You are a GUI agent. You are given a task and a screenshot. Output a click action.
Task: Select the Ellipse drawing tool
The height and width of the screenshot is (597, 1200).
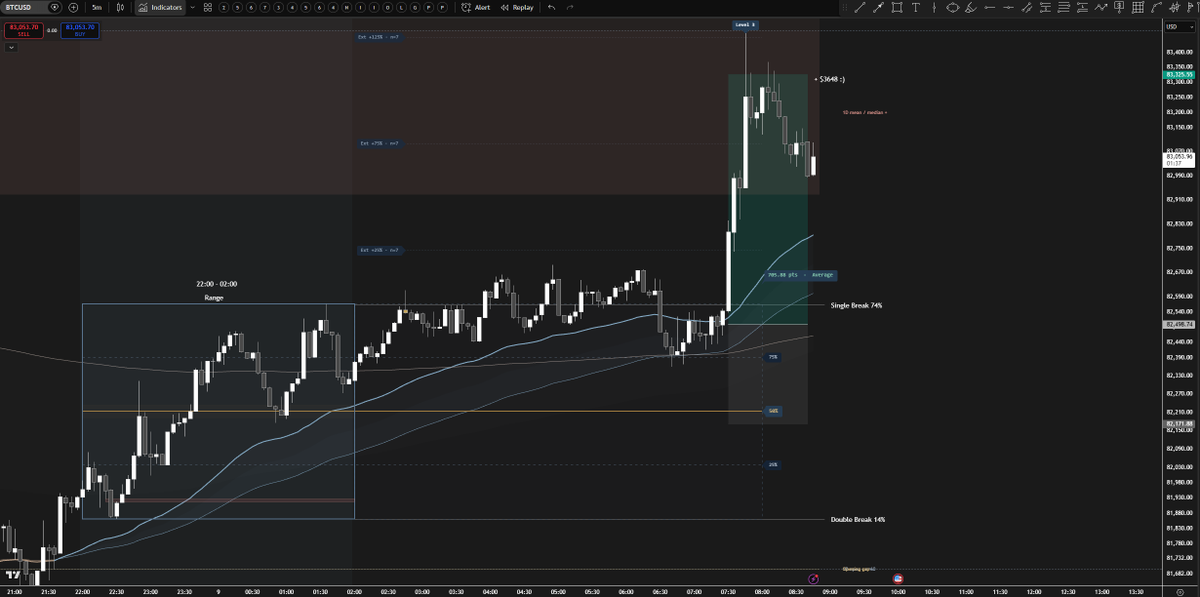point(952,7)
